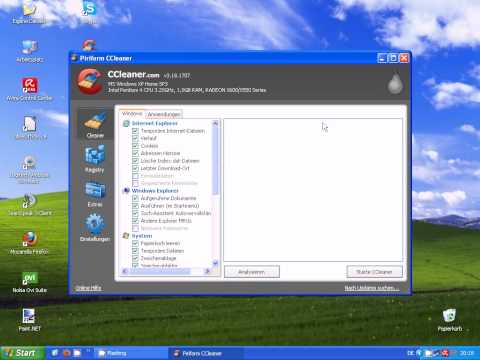Viewport: 480px width, 360px height.
Task: Toggle Such-Assistent Autovervollständigen checkbox
Action: point(135,213)
